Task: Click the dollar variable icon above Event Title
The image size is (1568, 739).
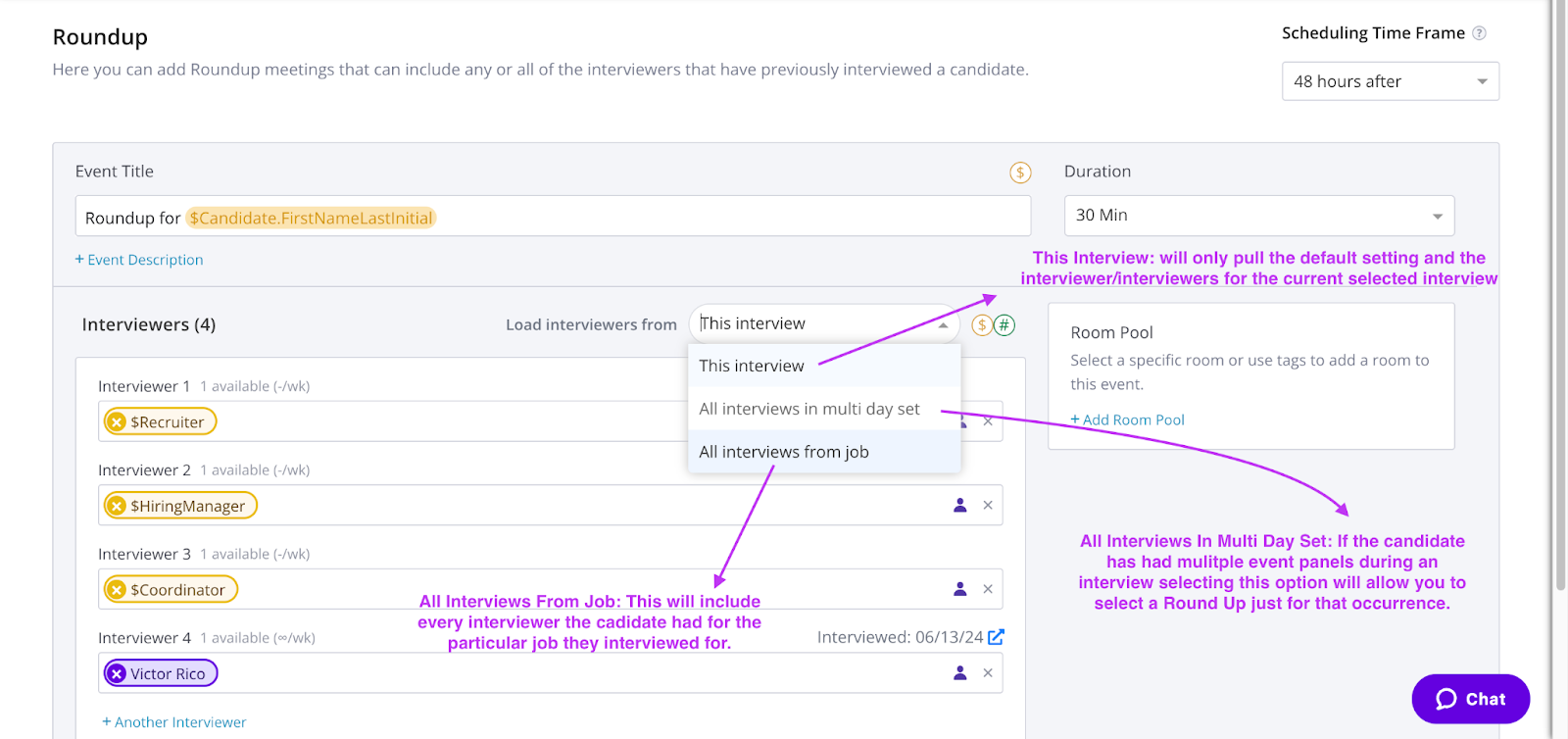Action: point(1020,172)
